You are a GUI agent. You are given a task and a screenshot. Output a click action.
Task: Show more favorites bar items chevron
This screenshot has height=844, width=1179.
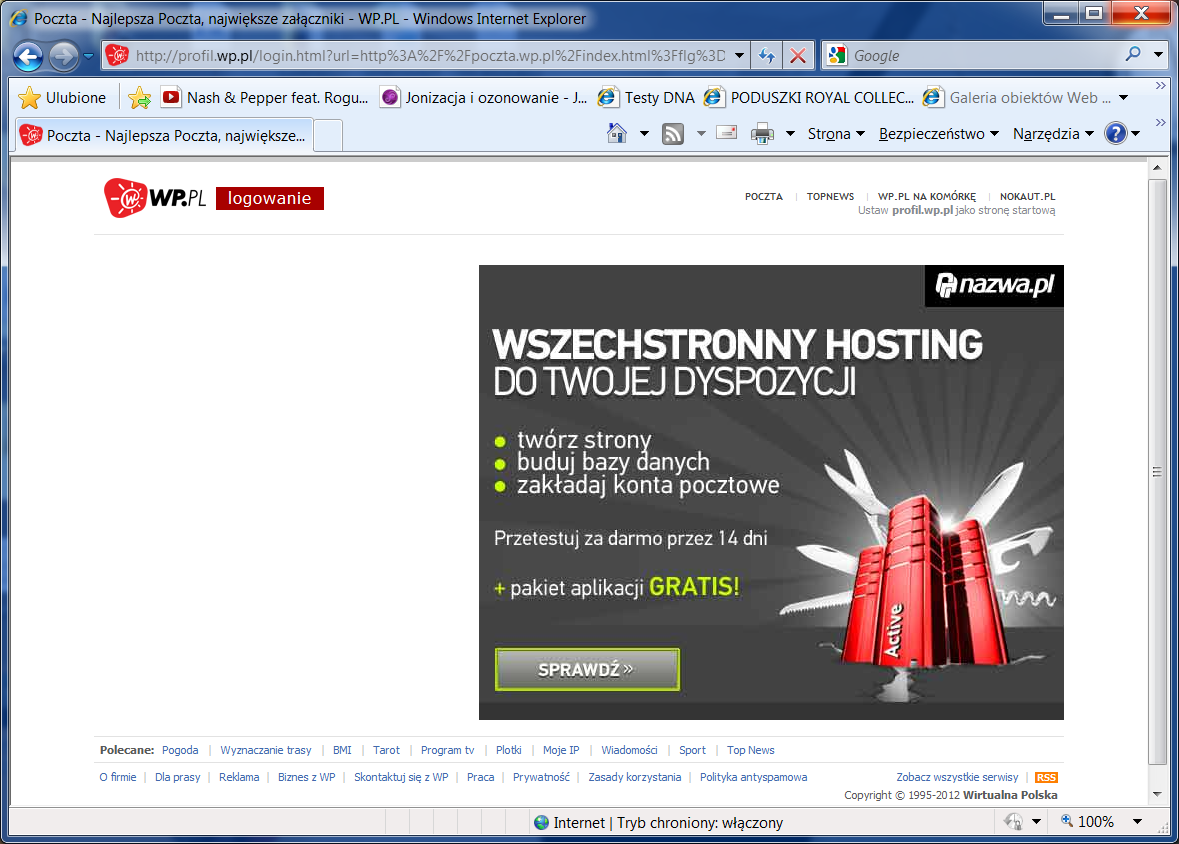click(x=1160, y=86)
